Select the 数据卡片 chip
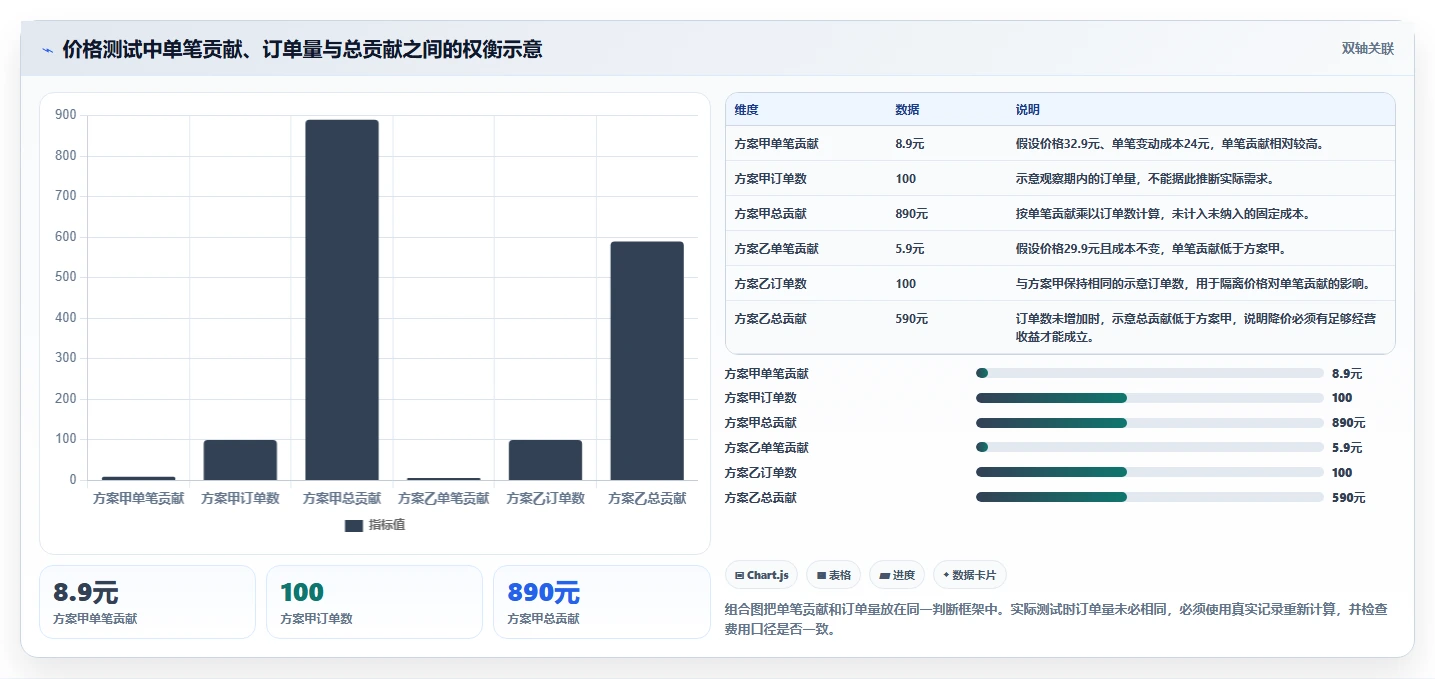 (970, 575)
